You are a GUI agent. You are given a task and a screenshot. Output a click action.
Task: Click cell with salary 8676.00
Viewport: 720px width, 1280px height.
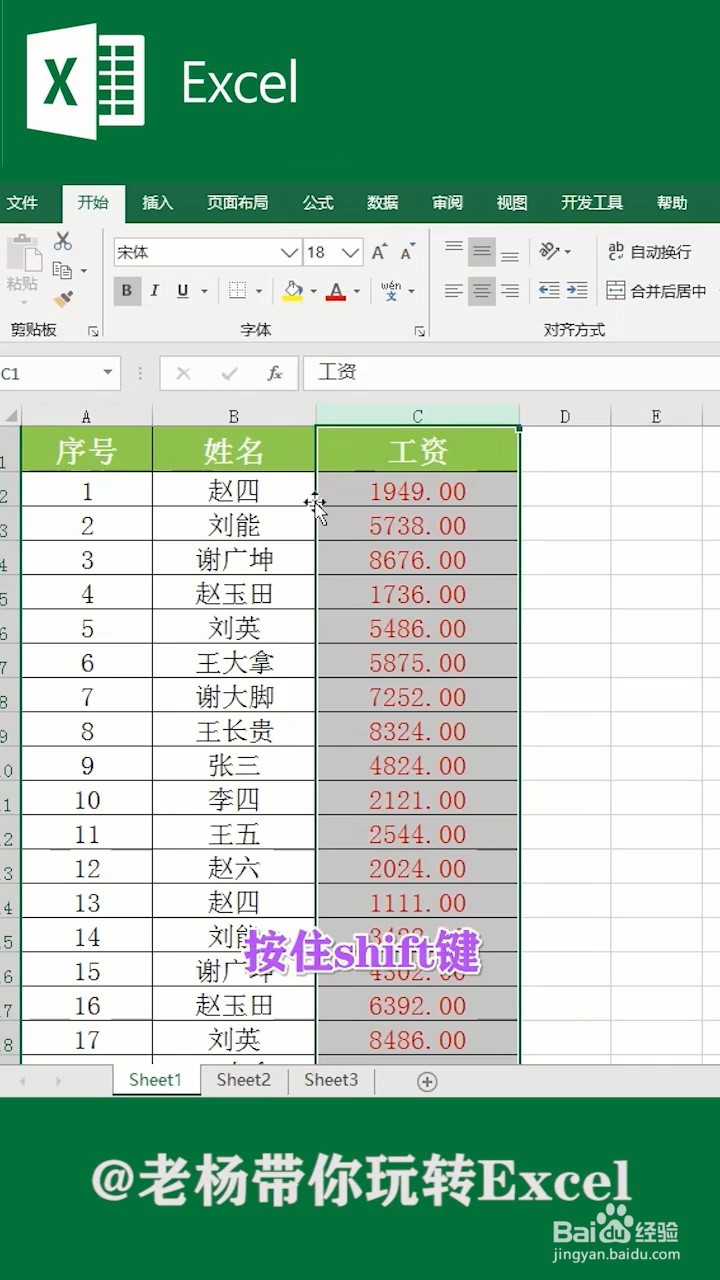418,559
